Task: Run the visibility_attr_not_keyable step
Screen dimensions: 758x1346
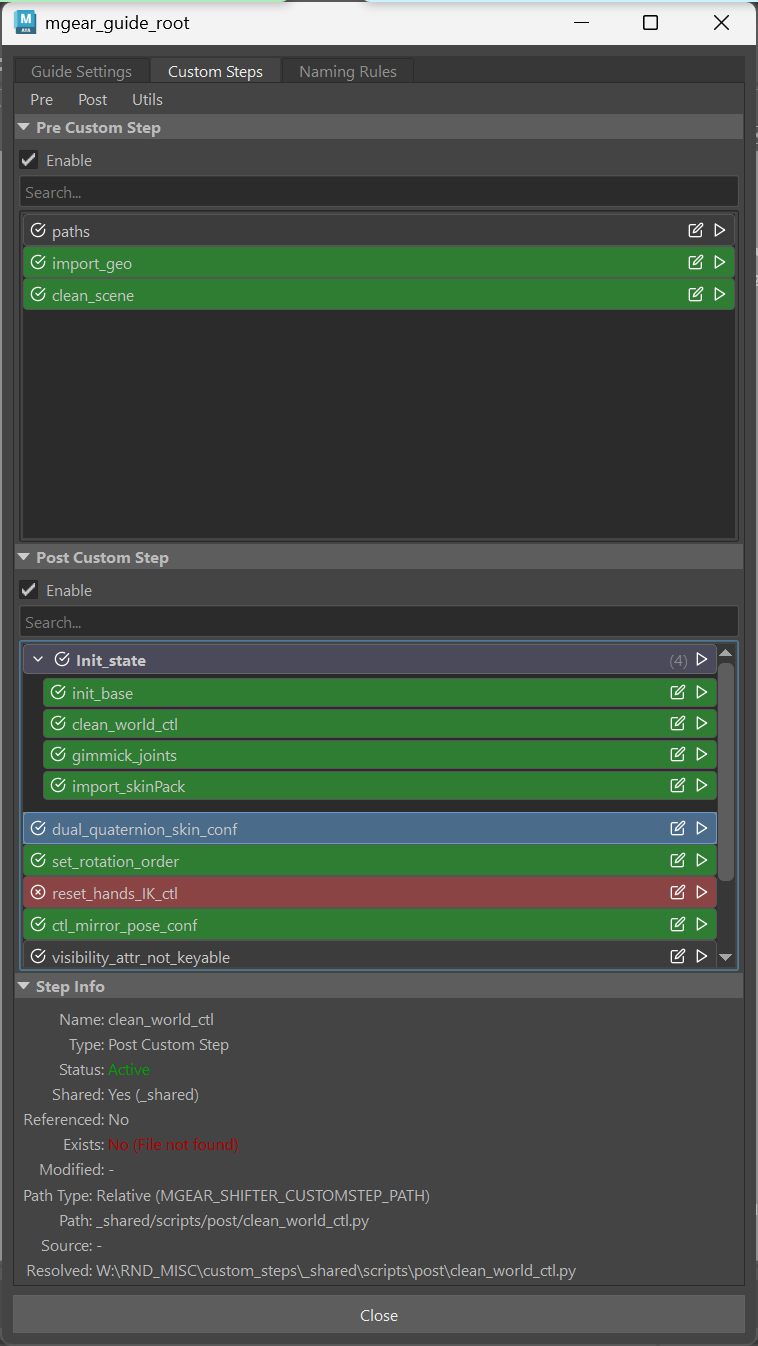Action: pyautogui.click(x=702, y=956)
